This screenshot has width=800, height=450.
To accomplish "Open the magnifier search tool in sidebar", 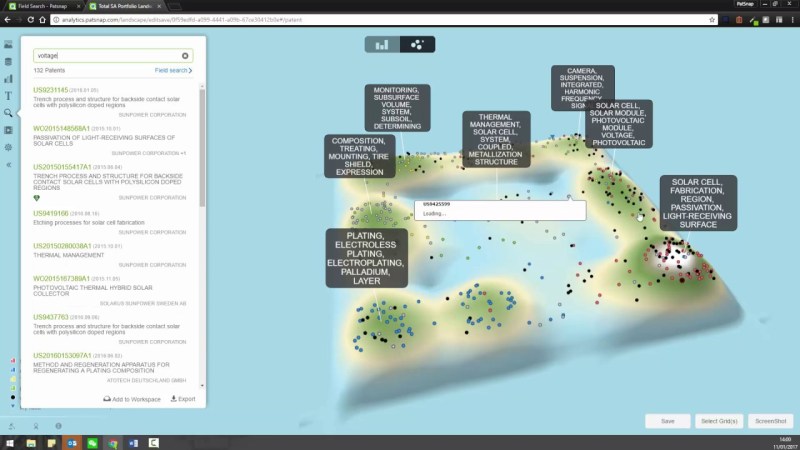I will coord(8,113).
